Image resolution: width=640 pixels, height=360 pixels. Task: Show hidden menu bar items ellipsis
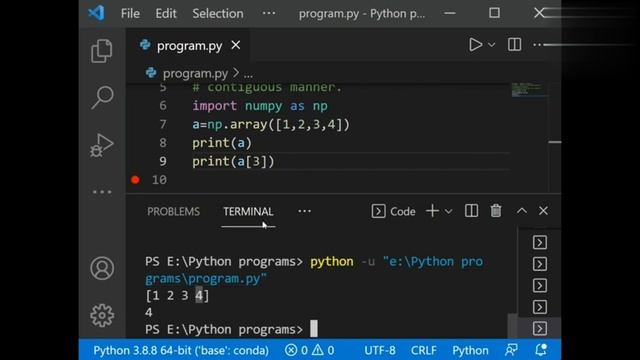pyautogui.click(x=269, y=13)
